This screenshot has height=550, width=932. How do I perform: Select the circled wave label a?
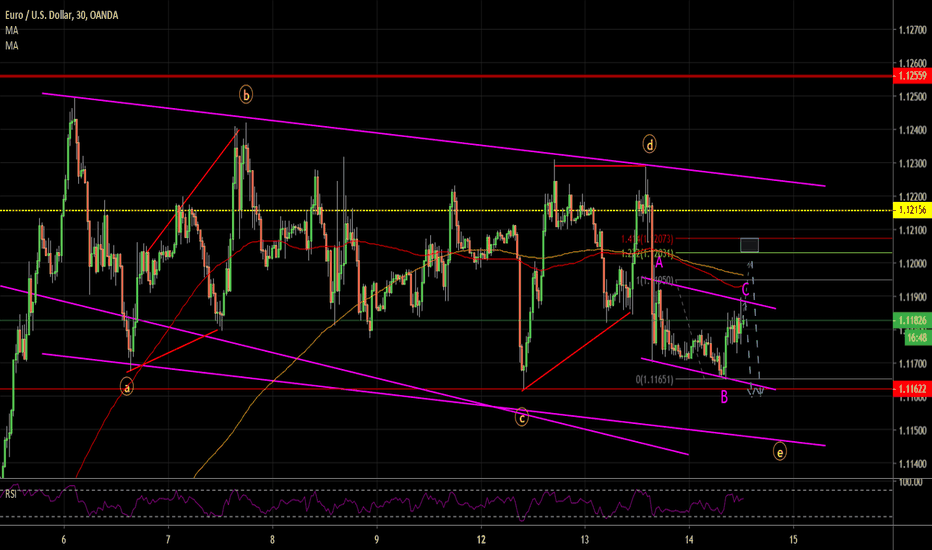pyautogui.click(x=126, y=387)
